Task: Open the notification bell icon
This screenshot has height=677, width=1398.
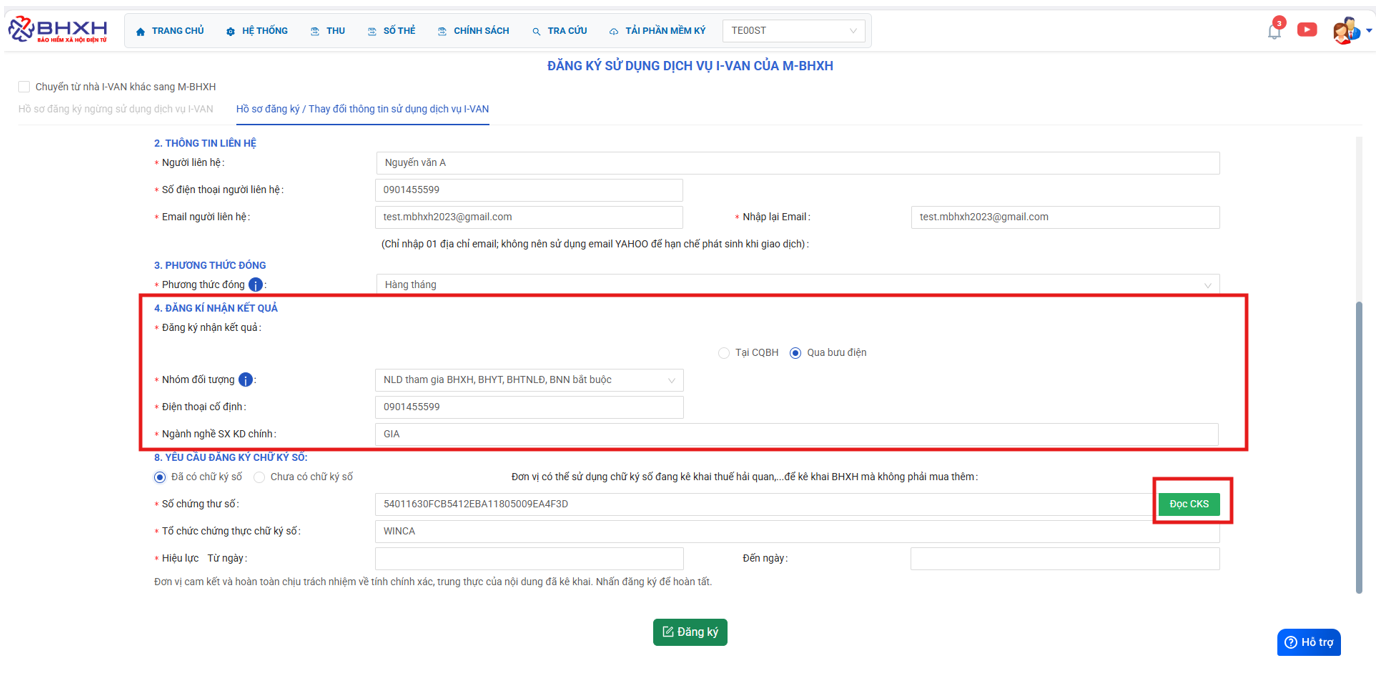Action: point(1274,31)
